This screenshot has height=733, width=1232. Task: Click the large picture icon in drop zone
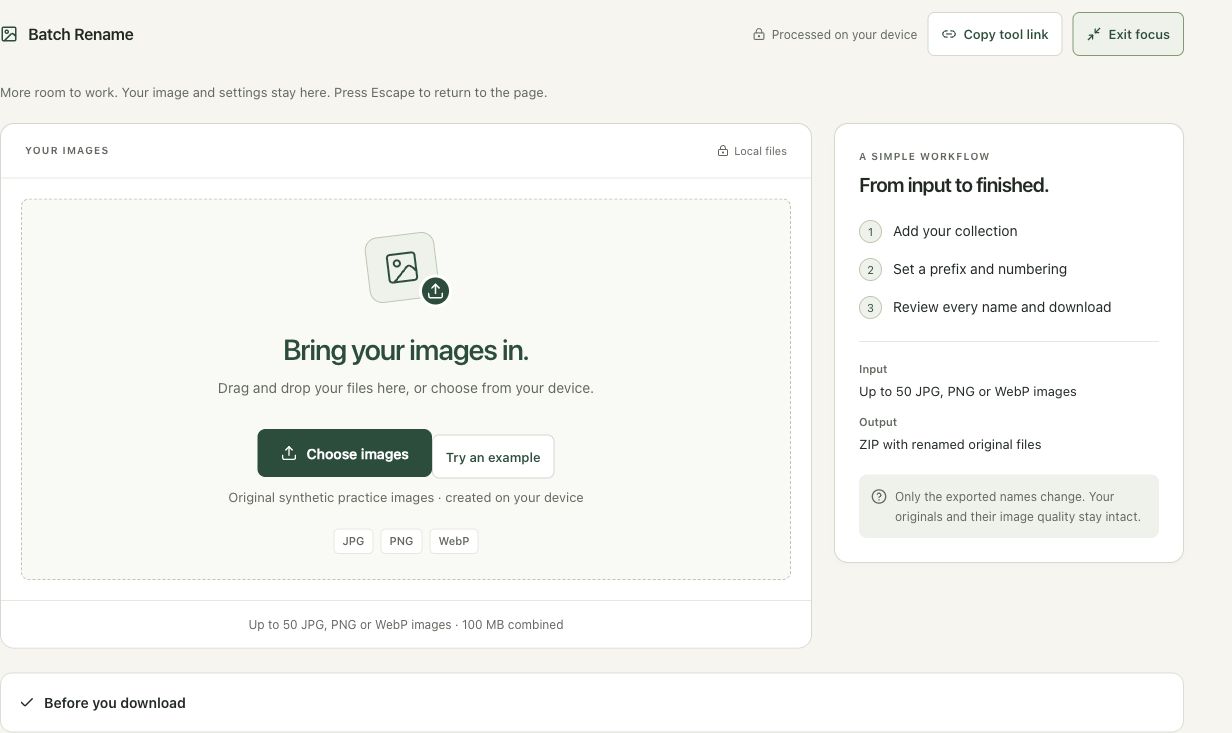402,268
